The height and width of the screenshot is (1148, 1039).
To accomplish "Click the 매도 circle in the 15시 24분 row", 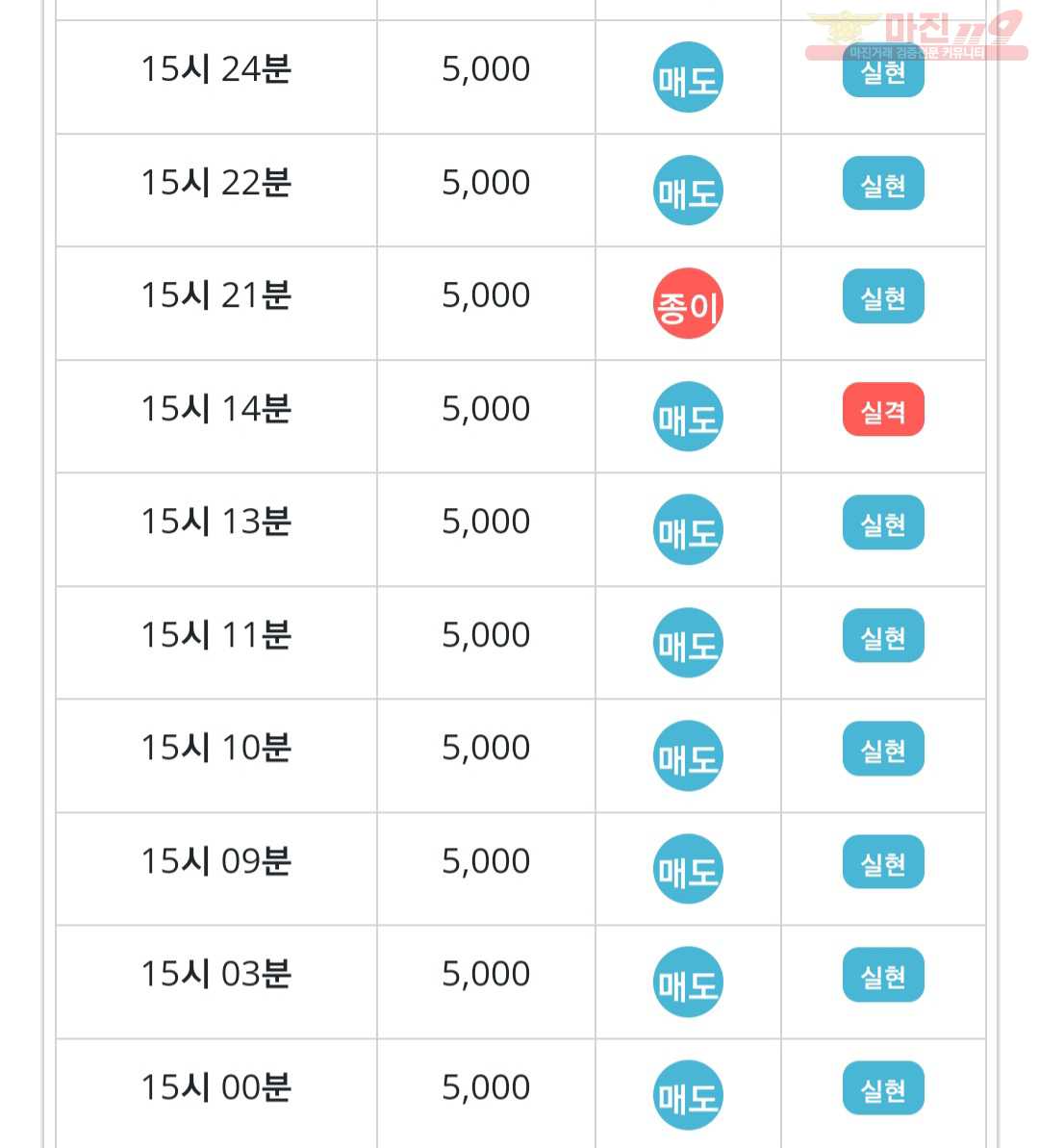I will [x=688, y=77].
